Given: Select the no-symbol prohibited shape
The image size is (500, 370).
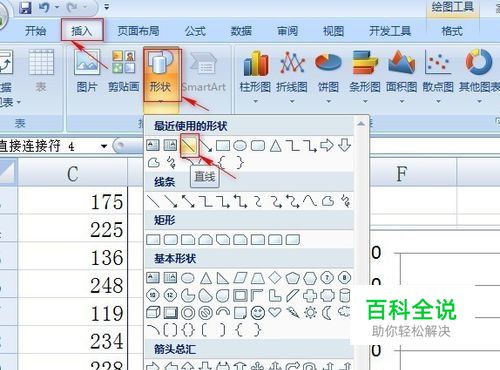Looking at the screenshot, I should click(205, 313).
